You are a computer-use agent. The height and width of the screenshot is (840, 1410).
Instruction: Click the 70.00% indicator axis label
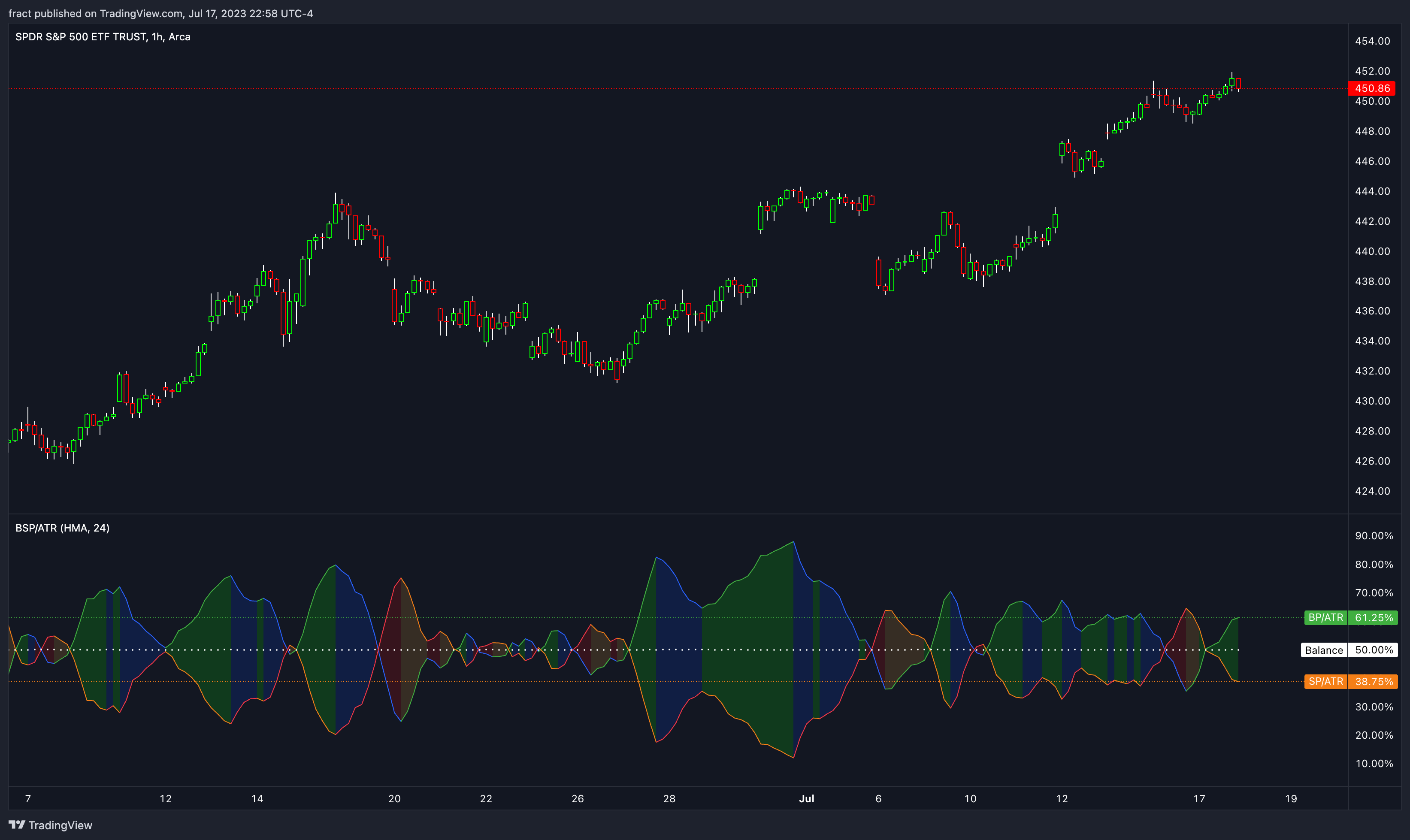click(1374, 592)
